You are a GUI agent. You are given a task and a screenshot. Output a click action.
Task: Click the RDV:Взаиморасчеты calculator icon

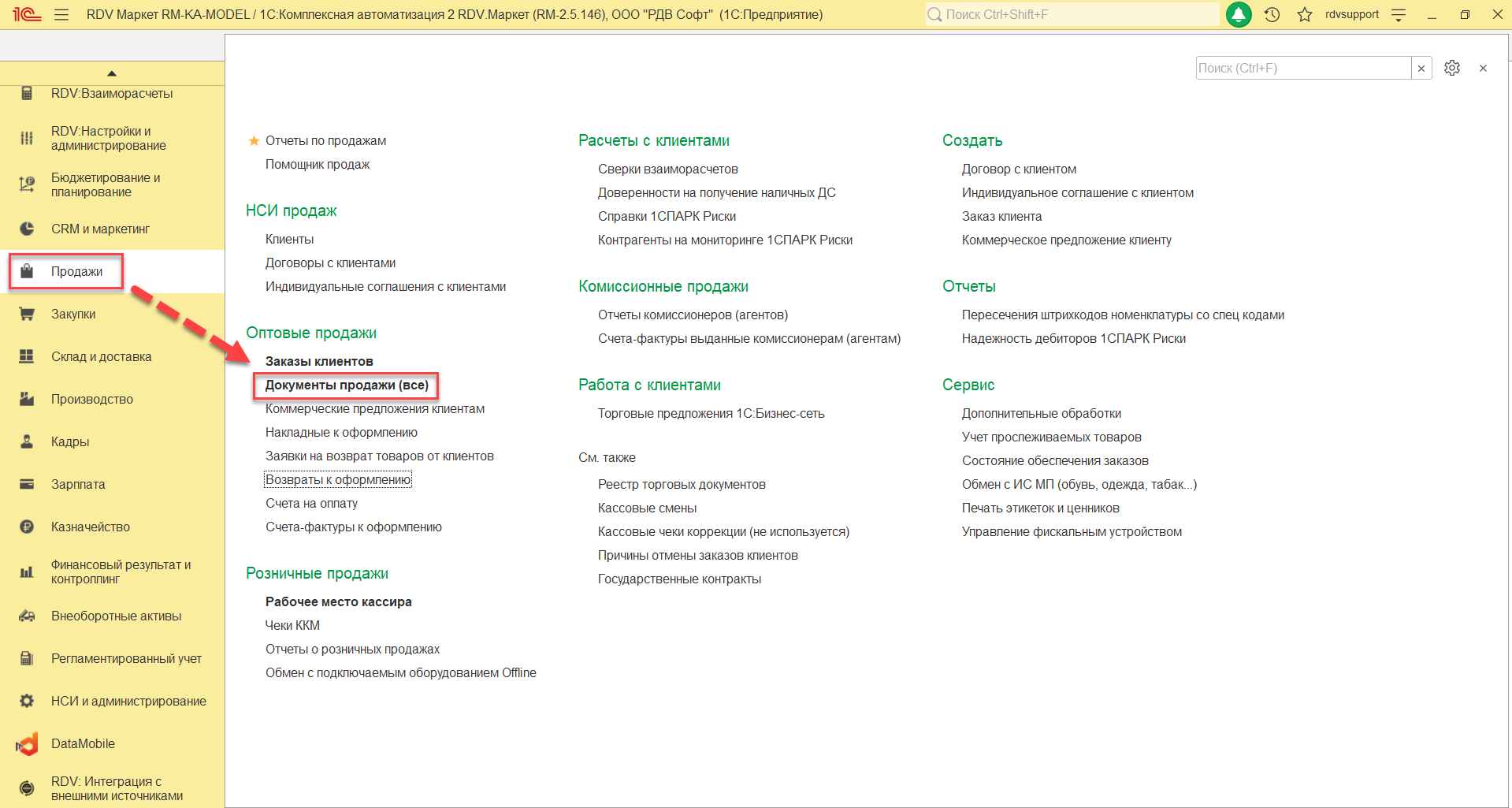click(x=27, y=93)
